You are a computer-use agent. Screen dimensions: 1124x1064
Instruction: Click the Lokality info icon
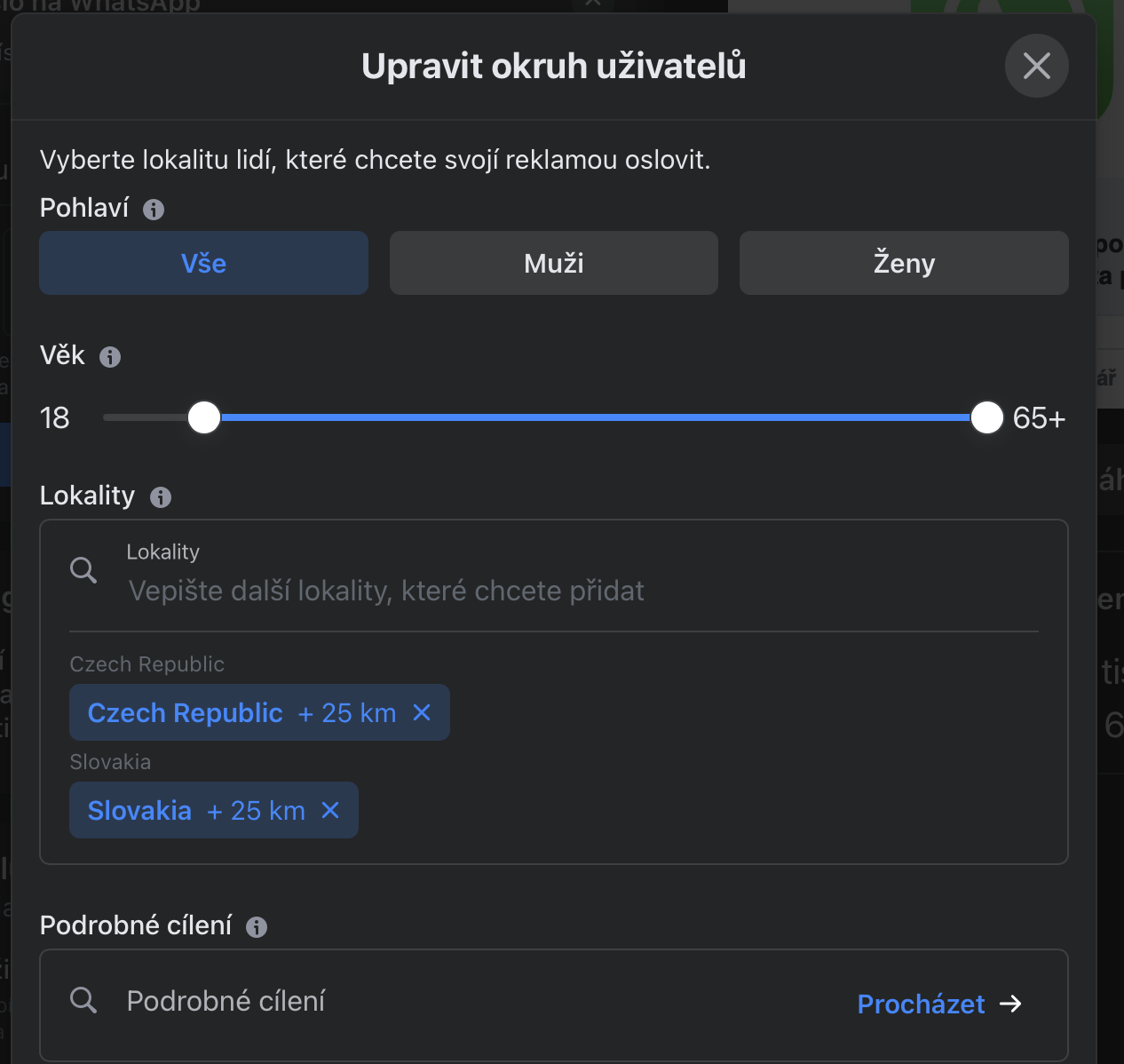coord(161,497)
